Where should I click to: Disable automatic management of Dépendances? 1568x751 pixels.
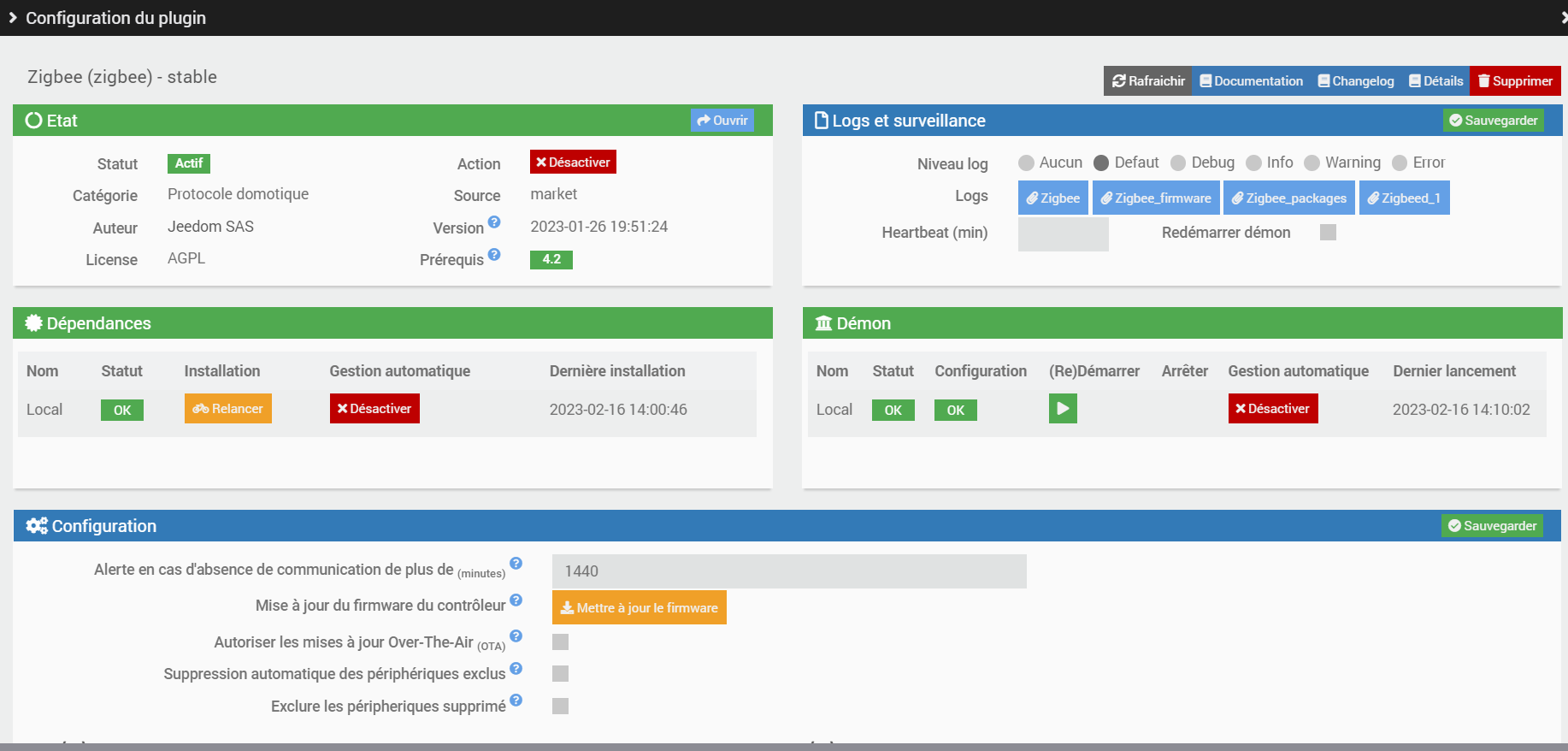[x=374, y=409]
